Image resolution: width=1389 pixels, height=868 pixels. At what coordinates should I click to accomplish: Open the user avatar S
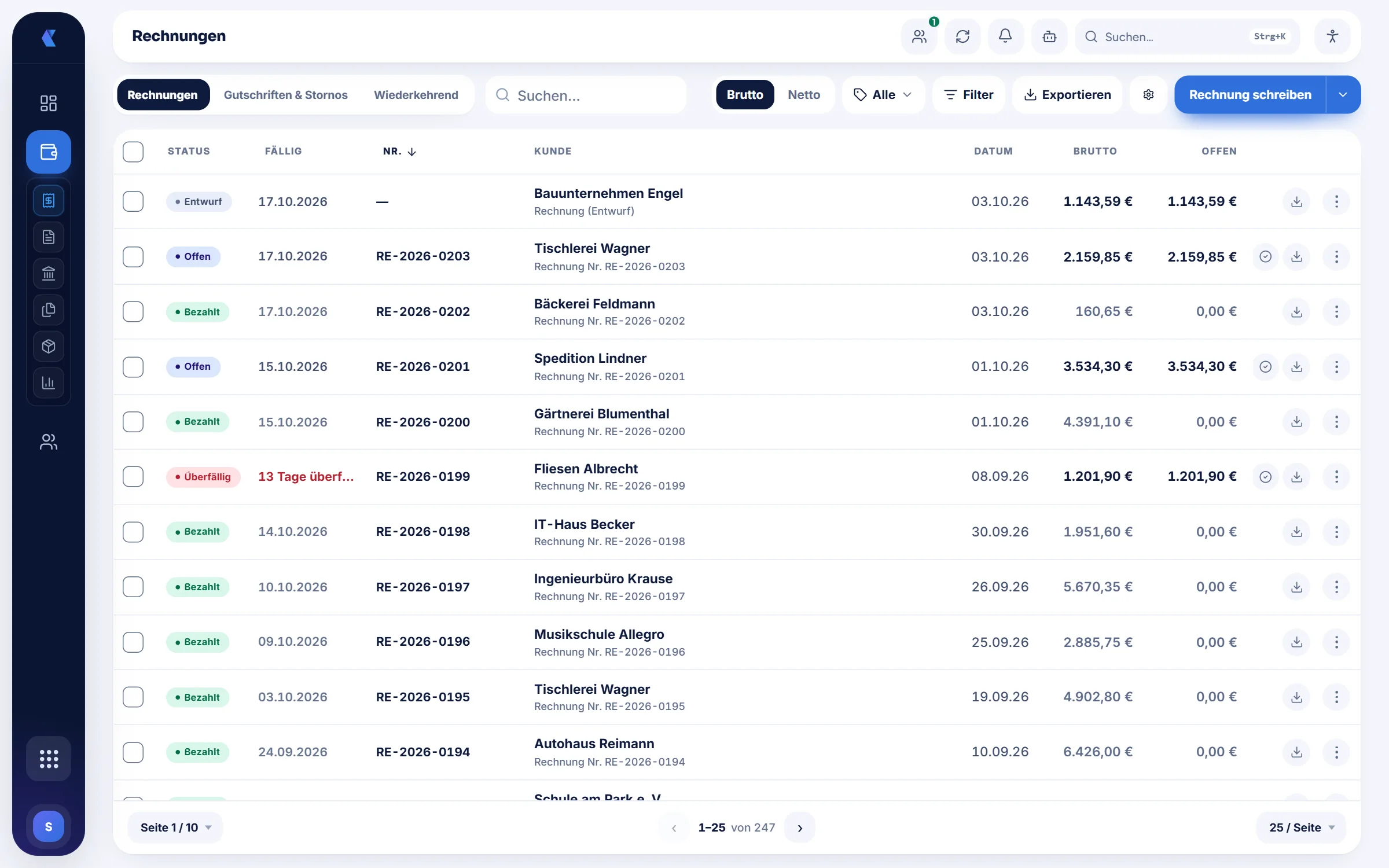coord(49,826)
